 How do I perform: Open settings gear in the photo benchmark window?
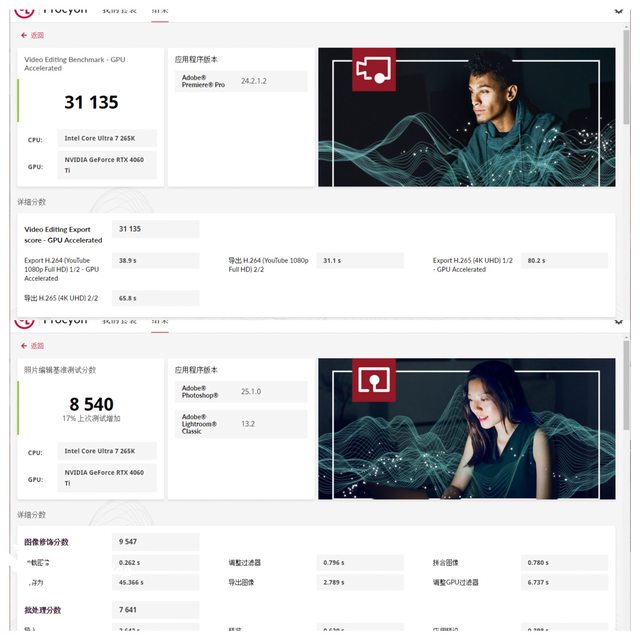[x=618, y=322]
